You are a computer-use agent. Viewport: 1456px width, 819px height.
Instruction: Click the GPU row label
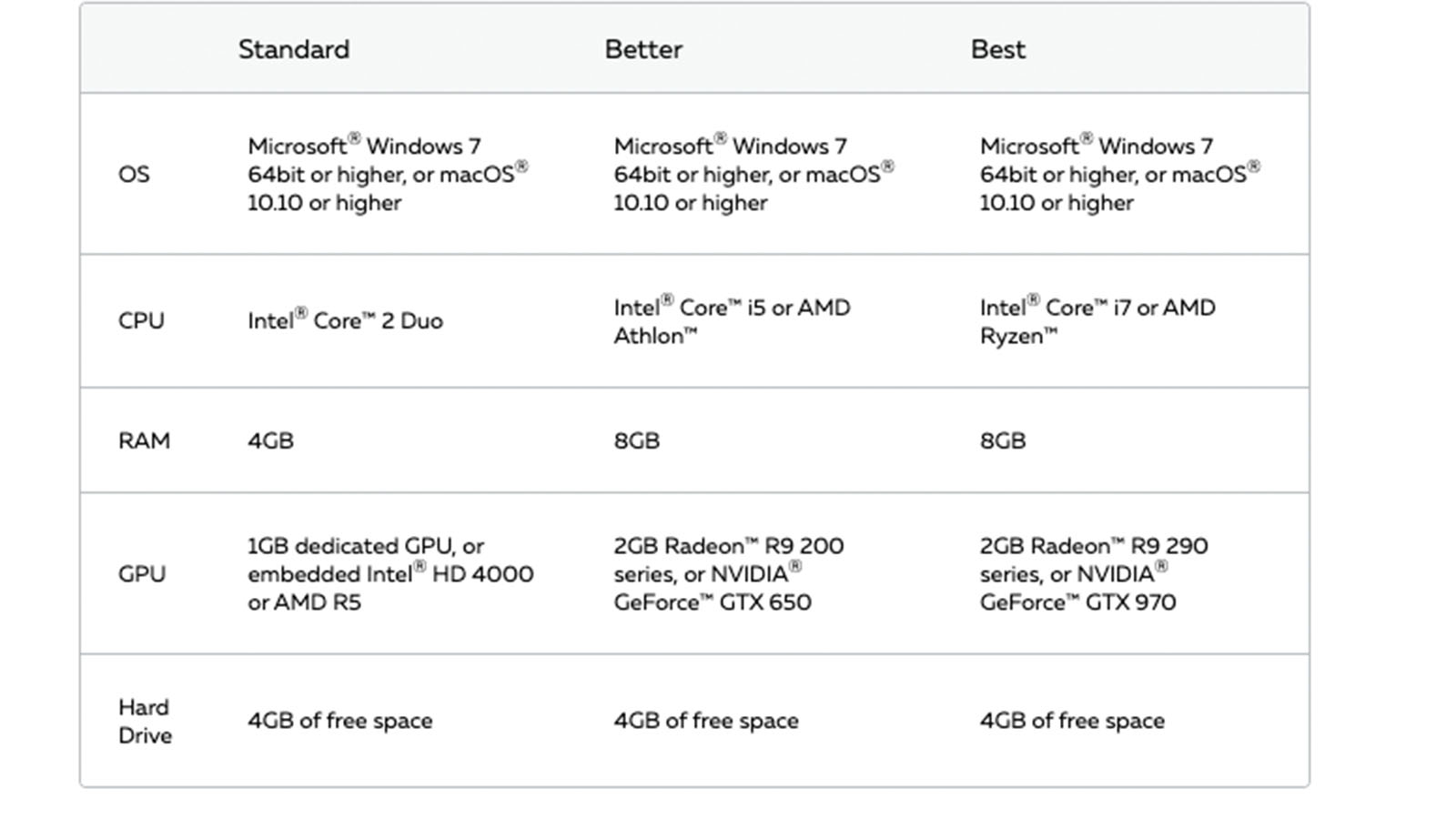[142, 574]
